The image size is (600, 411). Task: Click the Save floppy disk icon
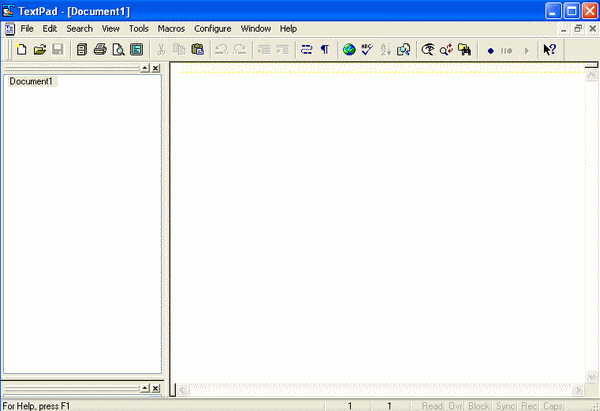click(x=58, y=50)
